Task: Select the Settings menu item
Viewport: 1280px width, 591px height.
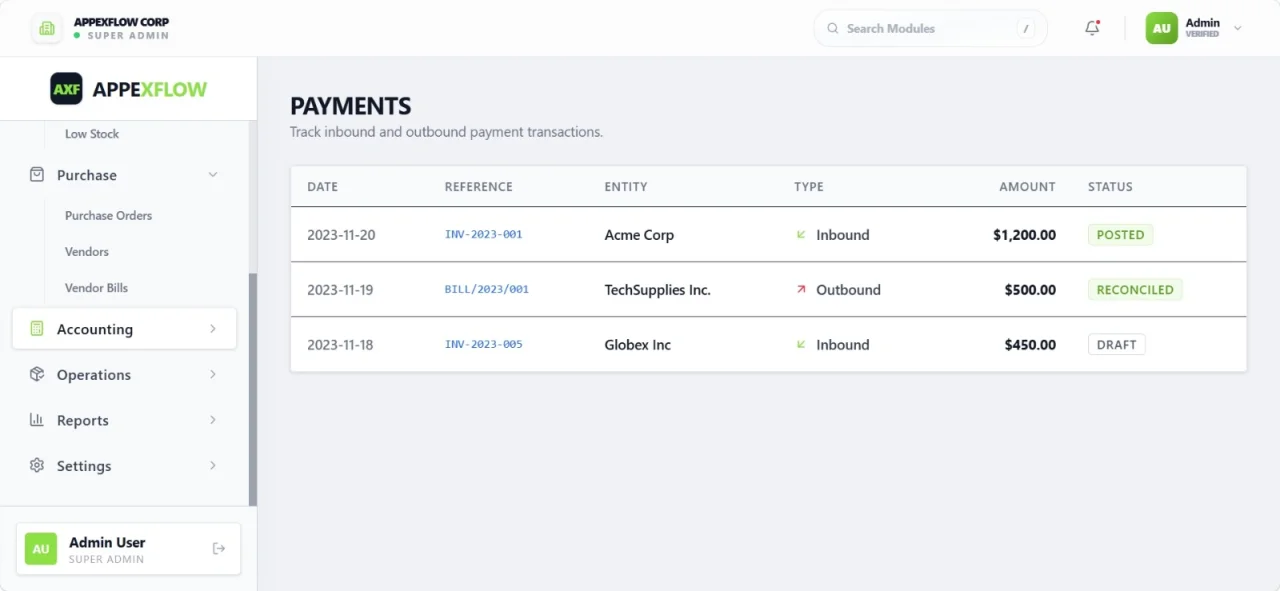Action: coord(124,465)
